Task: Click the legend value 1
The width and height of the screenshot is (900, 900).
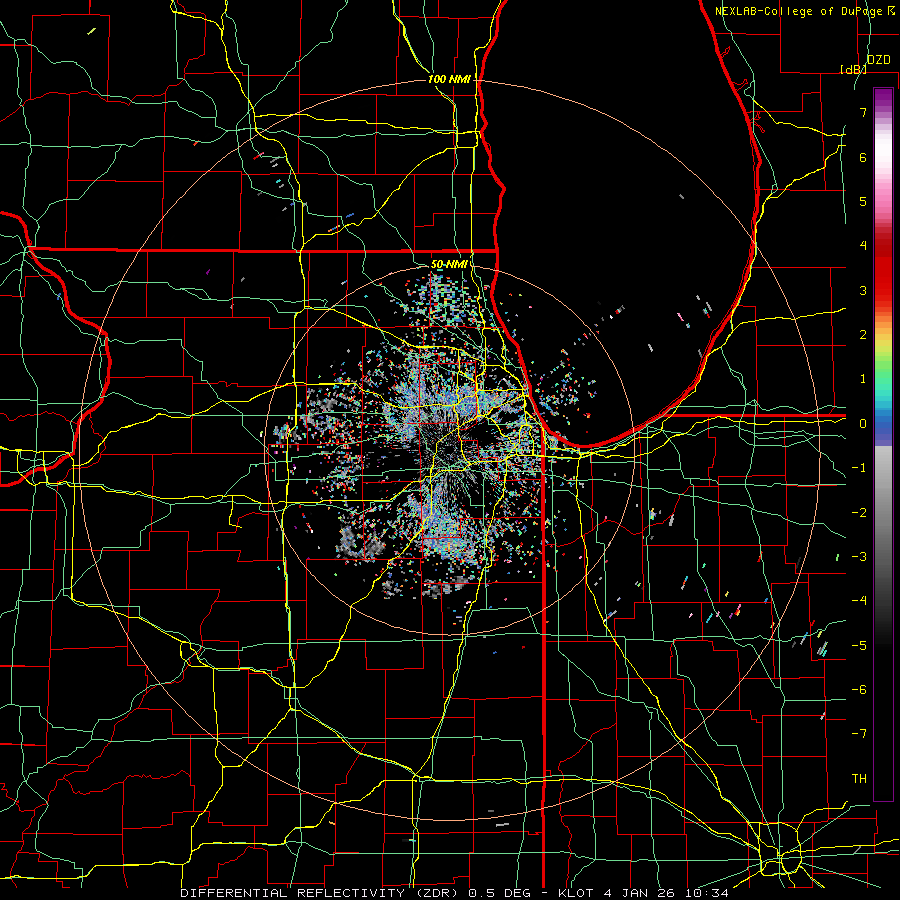Action: (x=863, y=379)
